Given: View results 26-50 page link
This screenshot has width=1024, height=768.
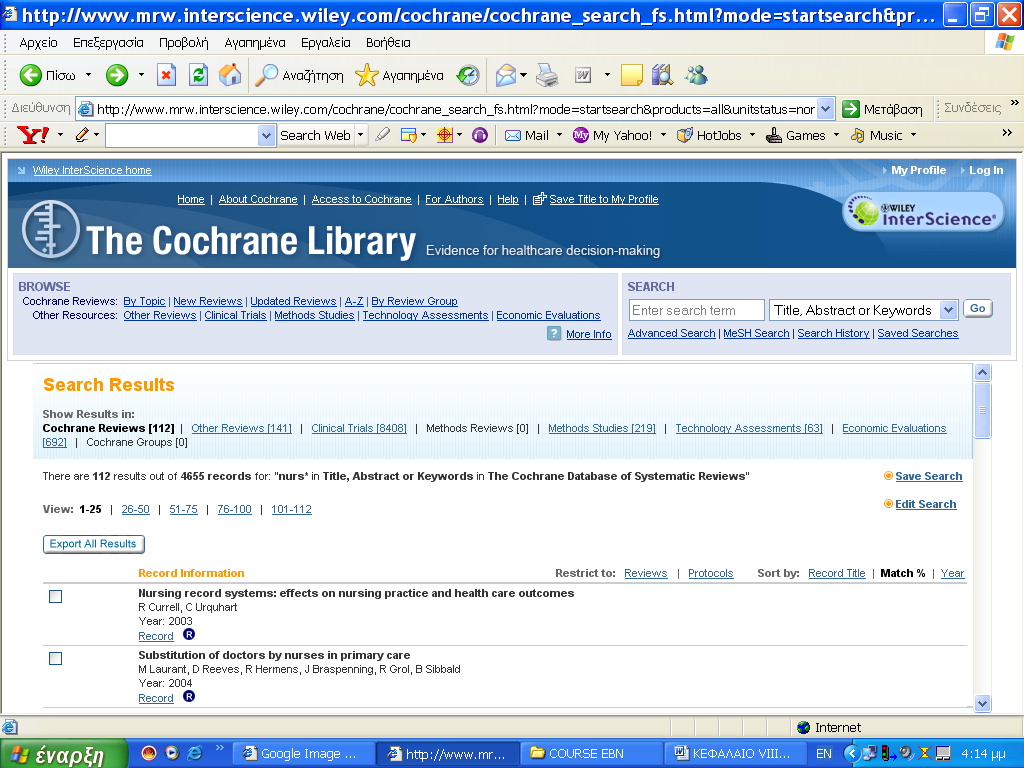Looking at the screenshot, I should pos(135,509).
